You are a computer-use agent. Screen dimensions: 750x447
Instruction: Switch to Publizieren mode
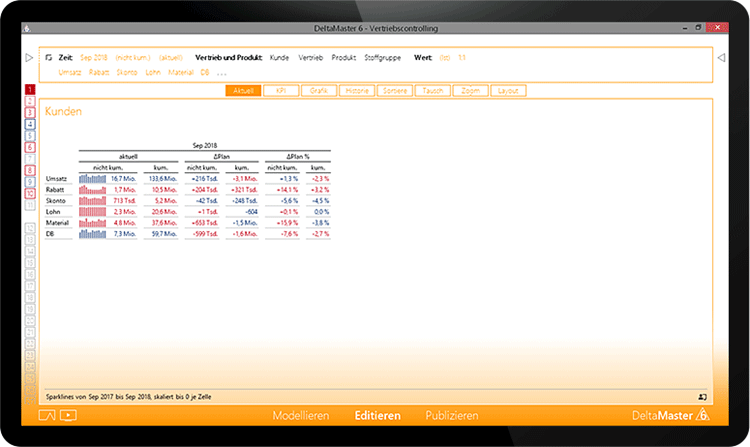[452, 415]
